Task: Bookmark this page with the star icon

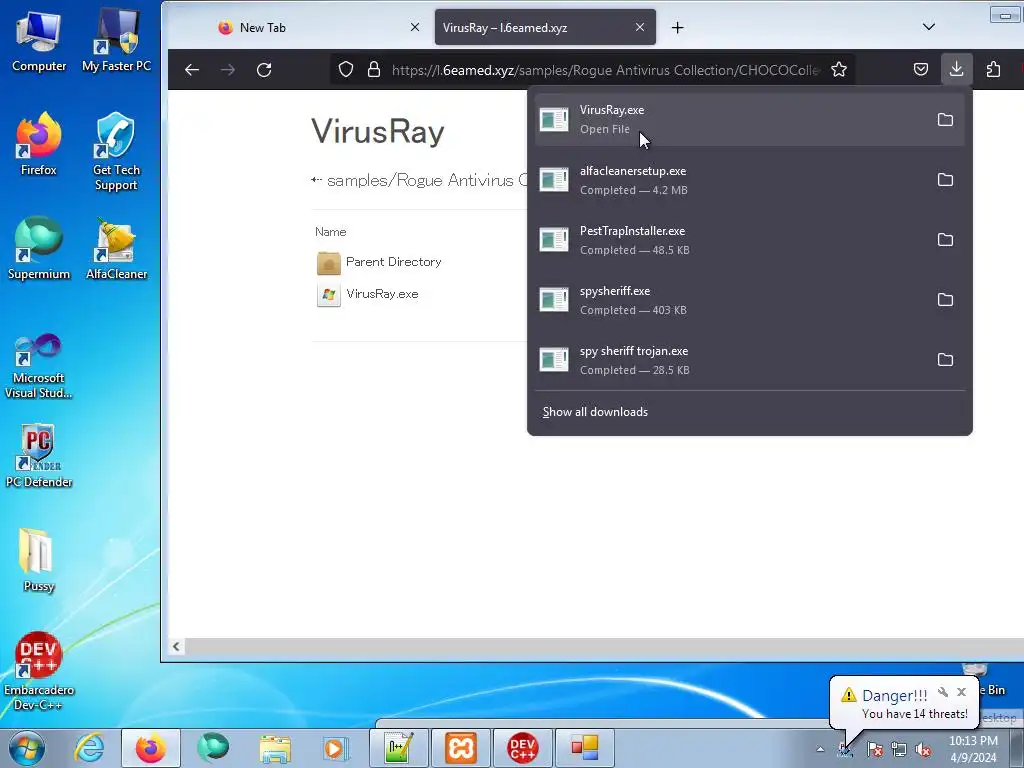Action: 839,70
